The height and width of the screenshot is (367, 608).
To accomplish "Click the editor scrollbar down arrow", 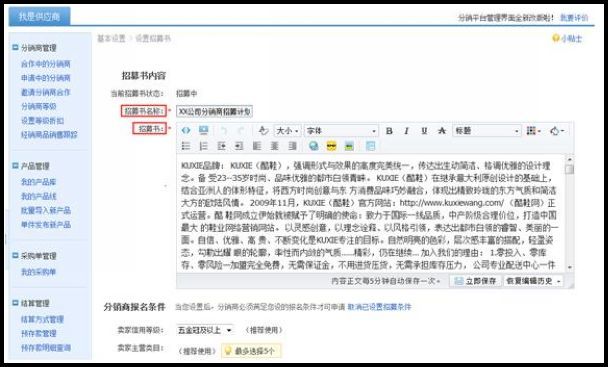I will tap(570, 267).
